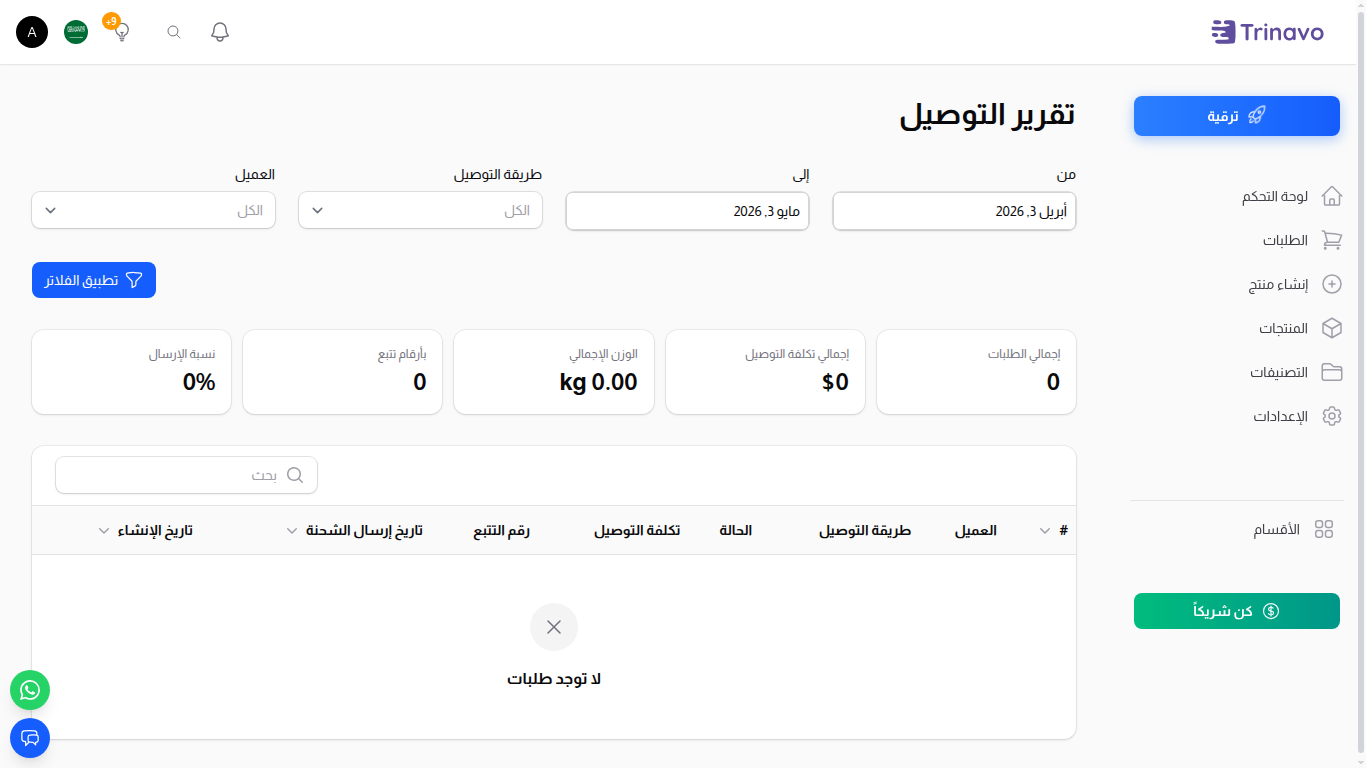1366x768 pixels.
Task: Click the كن شريكاً partner button
Action: point(1237,611)
